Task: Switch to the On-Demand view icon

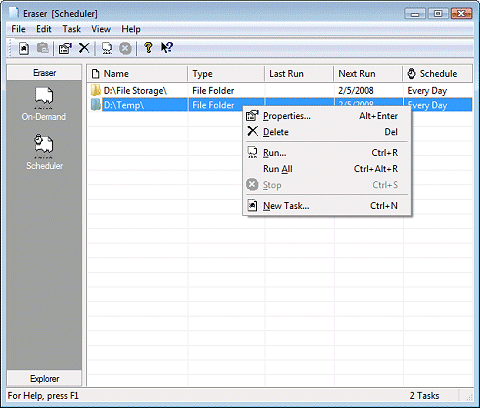Action: click(44, 104)
